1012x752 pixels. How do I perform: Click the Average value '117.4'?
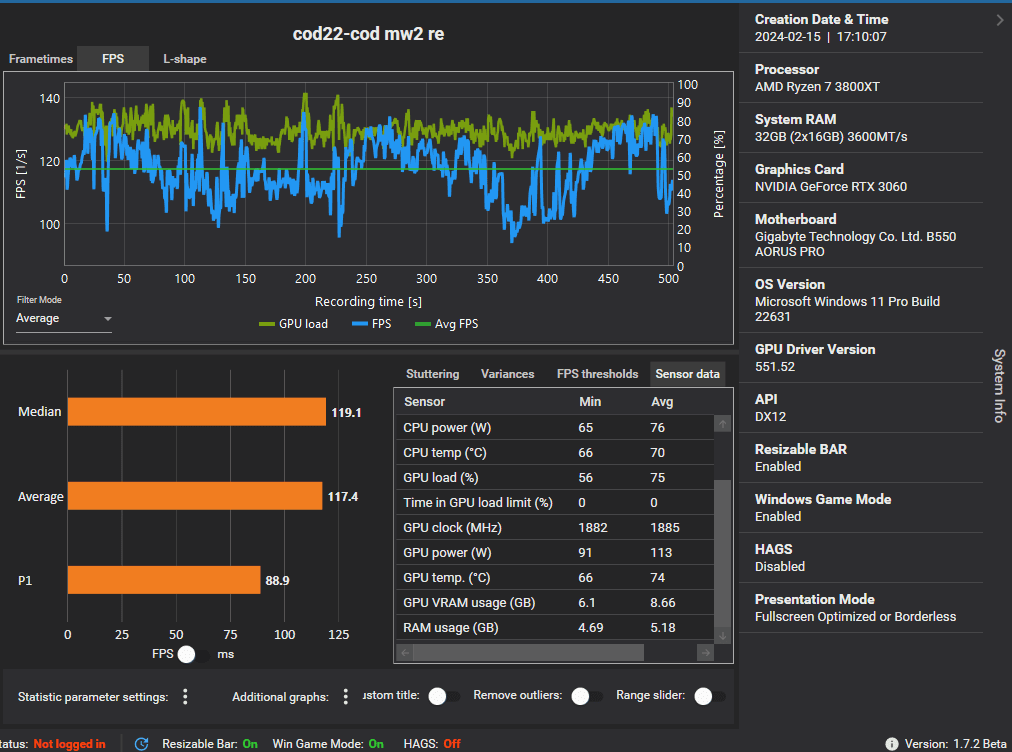343,496
